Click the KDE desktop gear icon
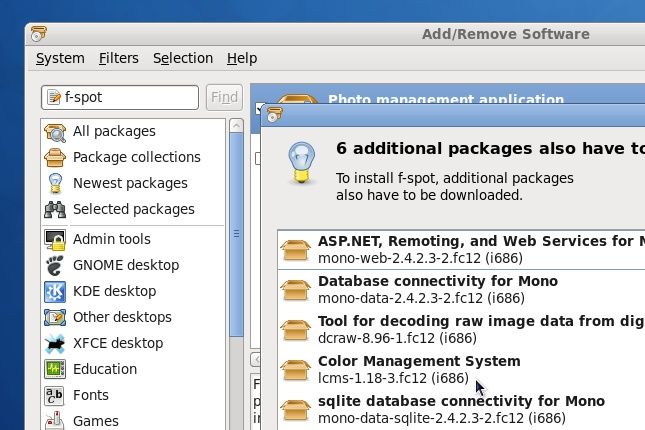 point(56,291)
